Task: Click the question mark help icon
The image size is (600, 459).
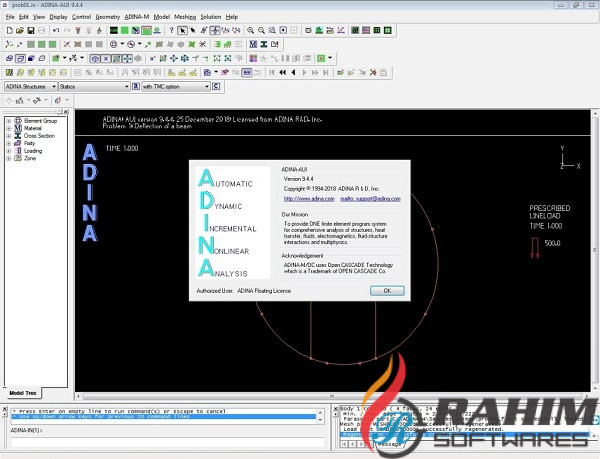Action: pyautogui.click(x=171, y=30)
